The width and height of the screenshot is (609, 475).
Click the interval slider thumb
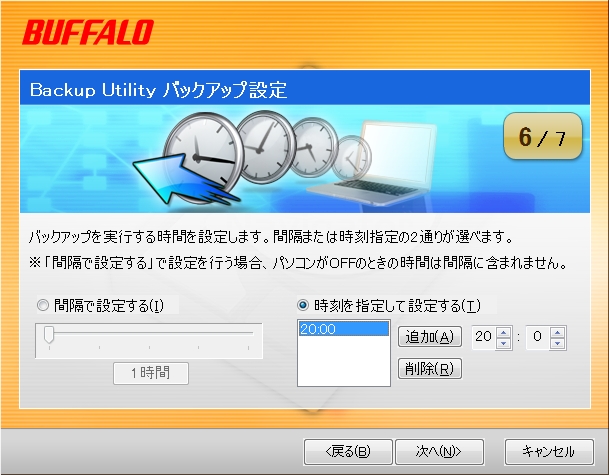(49, 335)
